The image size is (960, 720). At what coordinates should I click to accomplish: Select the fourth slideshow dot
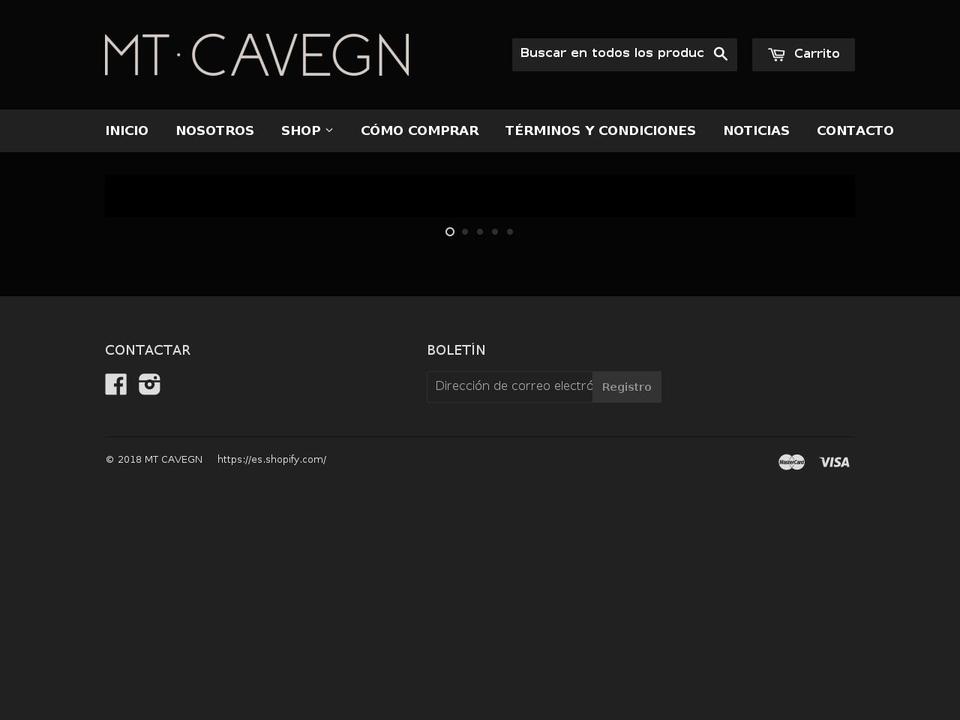[495, 231]
